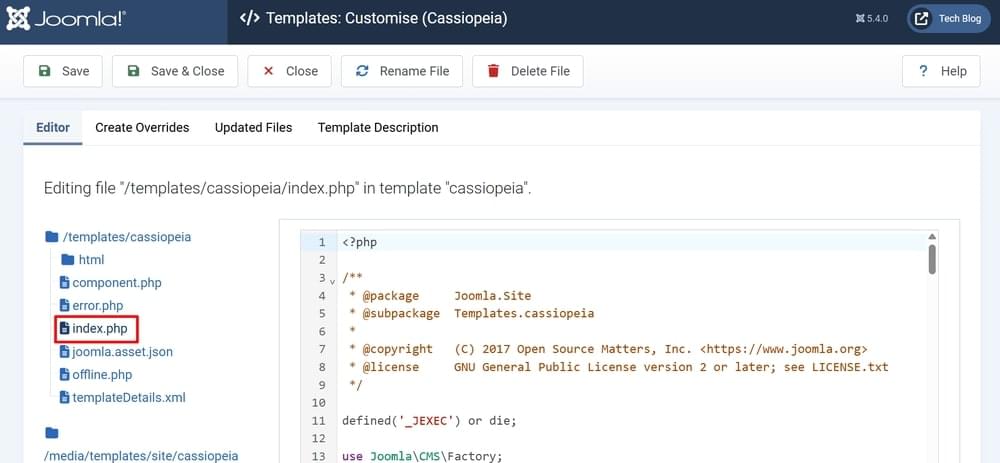
Task: Expand the html folder
Action: pos(82,260)
